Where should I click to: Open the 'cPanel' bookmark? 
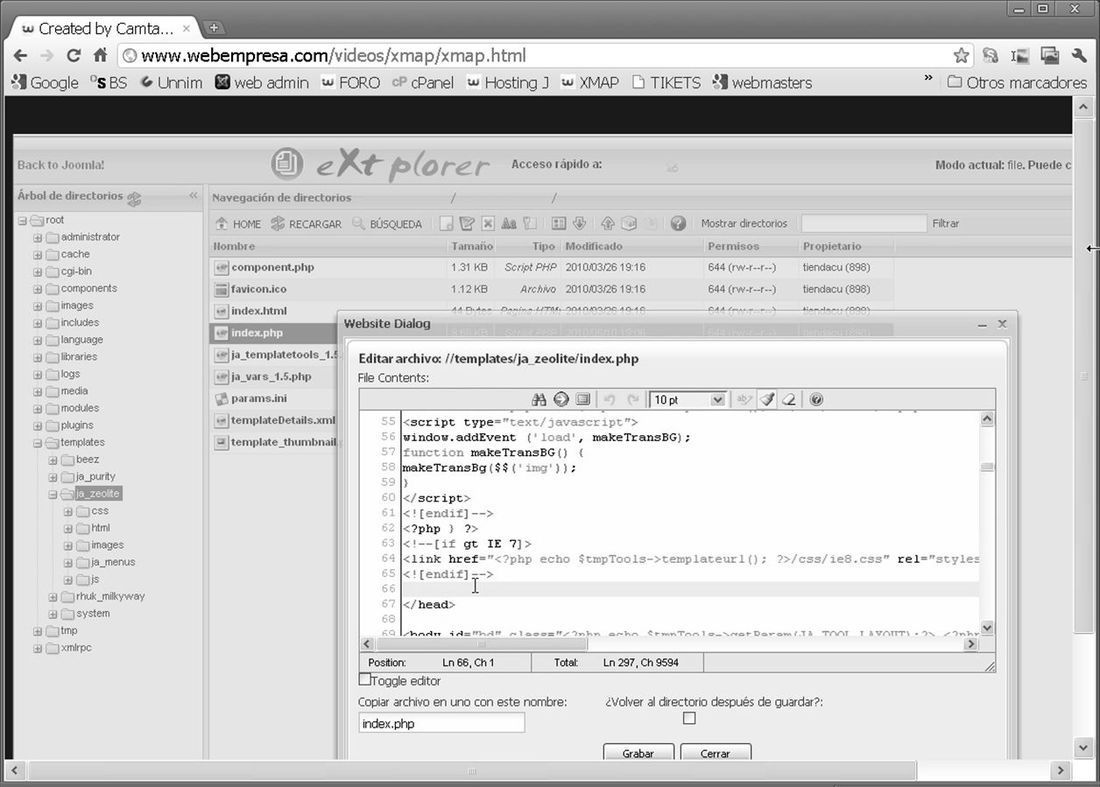(423, 83)
